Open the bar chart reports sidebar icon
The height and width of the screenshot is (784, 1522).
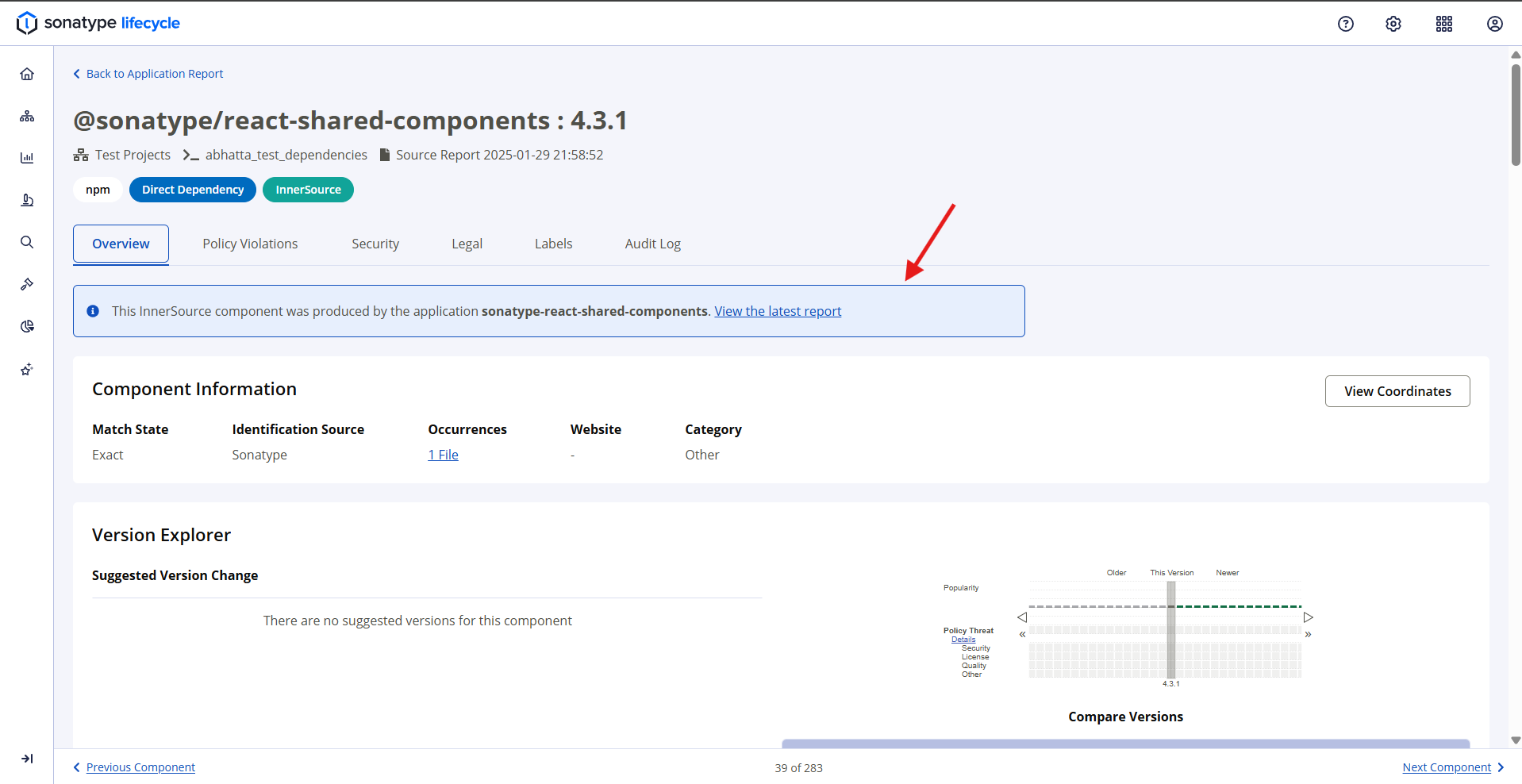27,158
